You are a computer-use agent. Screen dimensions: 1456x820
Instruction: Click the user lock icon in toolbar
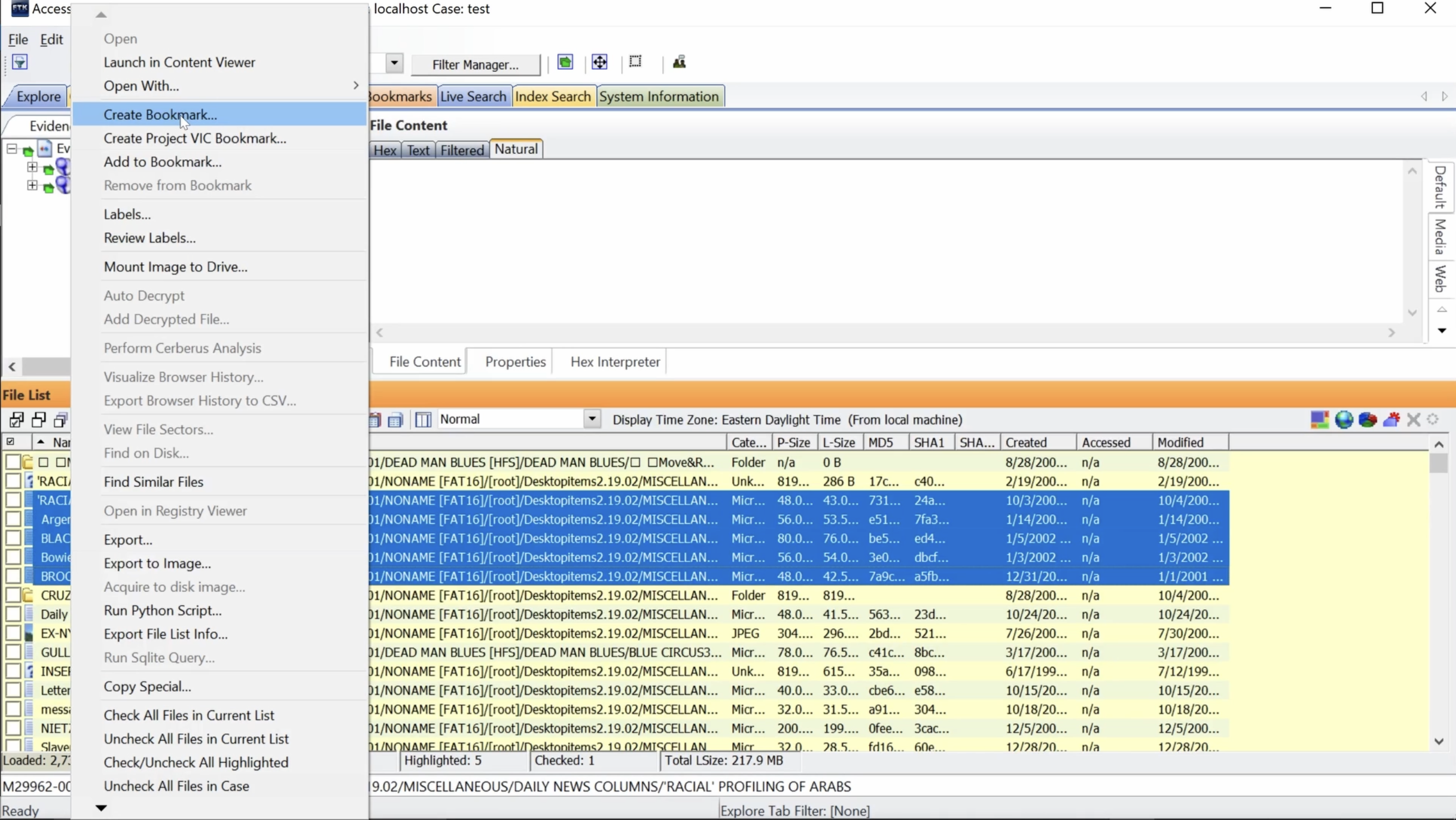[x=679, y=62]
